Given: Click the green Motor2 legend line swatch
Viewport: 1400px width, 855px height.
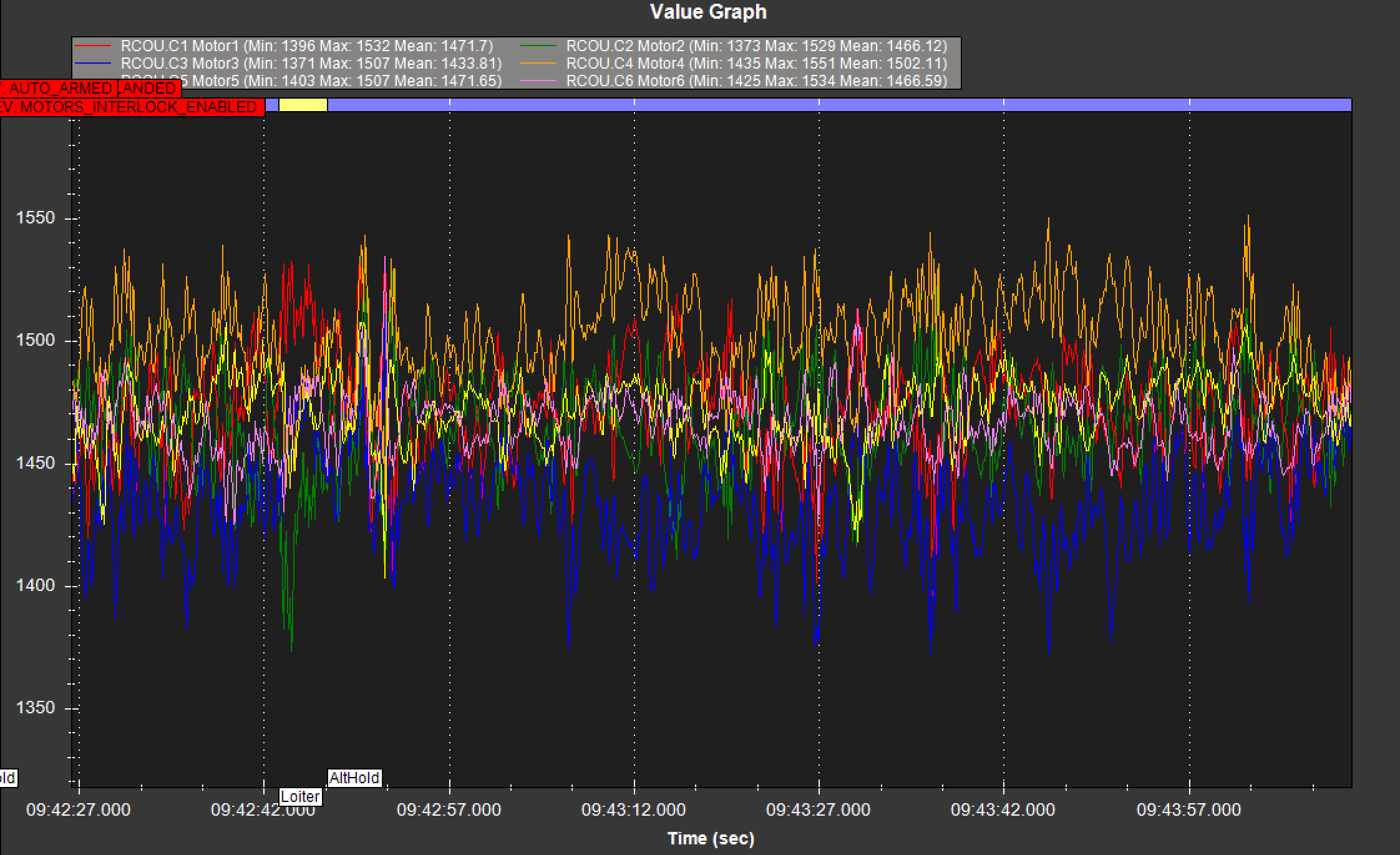Looking at the screenshot, I should point(538,46).
